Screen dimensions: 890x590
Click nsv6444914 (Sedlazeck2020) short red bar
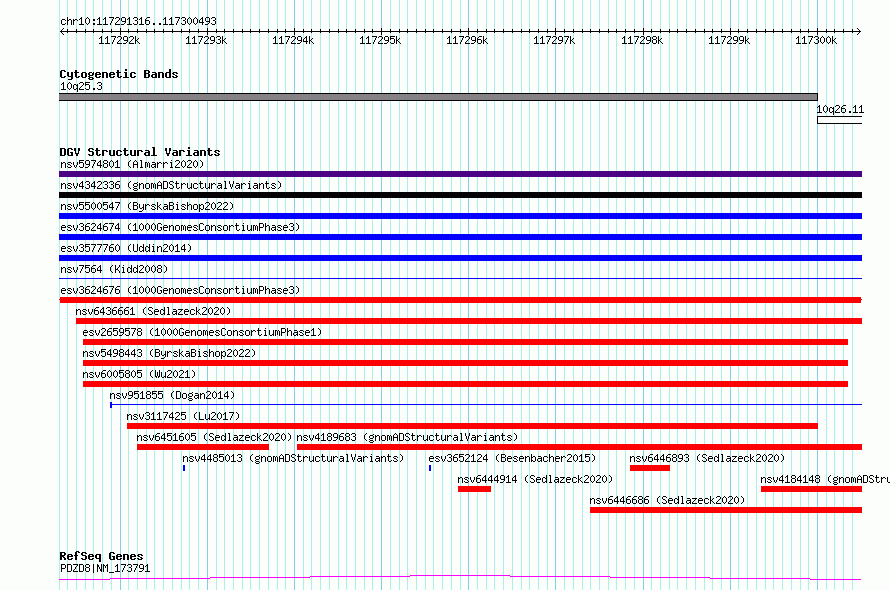475,489
